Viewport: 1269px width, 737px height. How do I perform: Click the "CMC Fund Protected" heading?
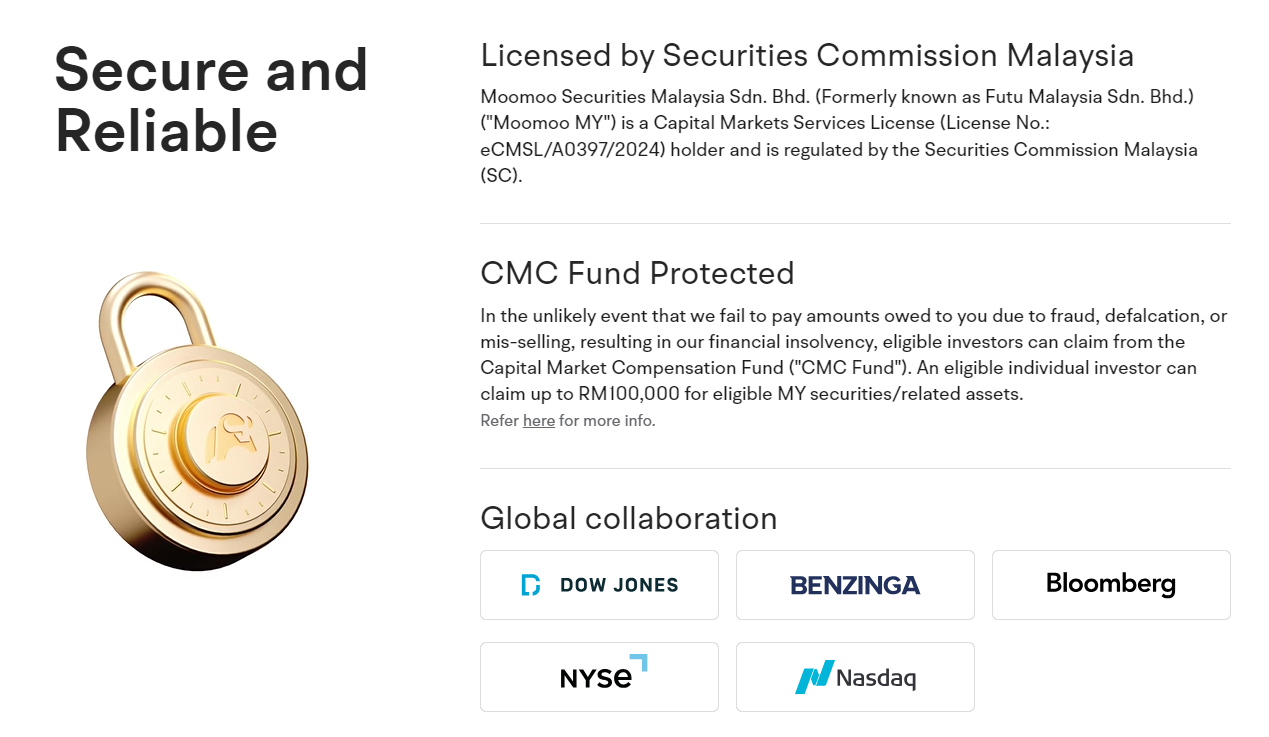coord(637,273)
